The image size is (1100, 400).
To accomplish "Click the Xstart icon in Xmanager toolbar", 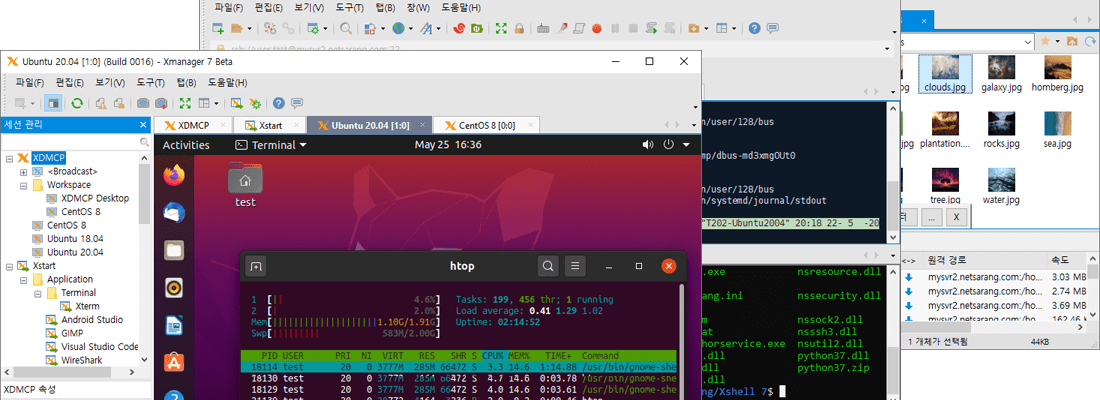I will click(237, 103).
